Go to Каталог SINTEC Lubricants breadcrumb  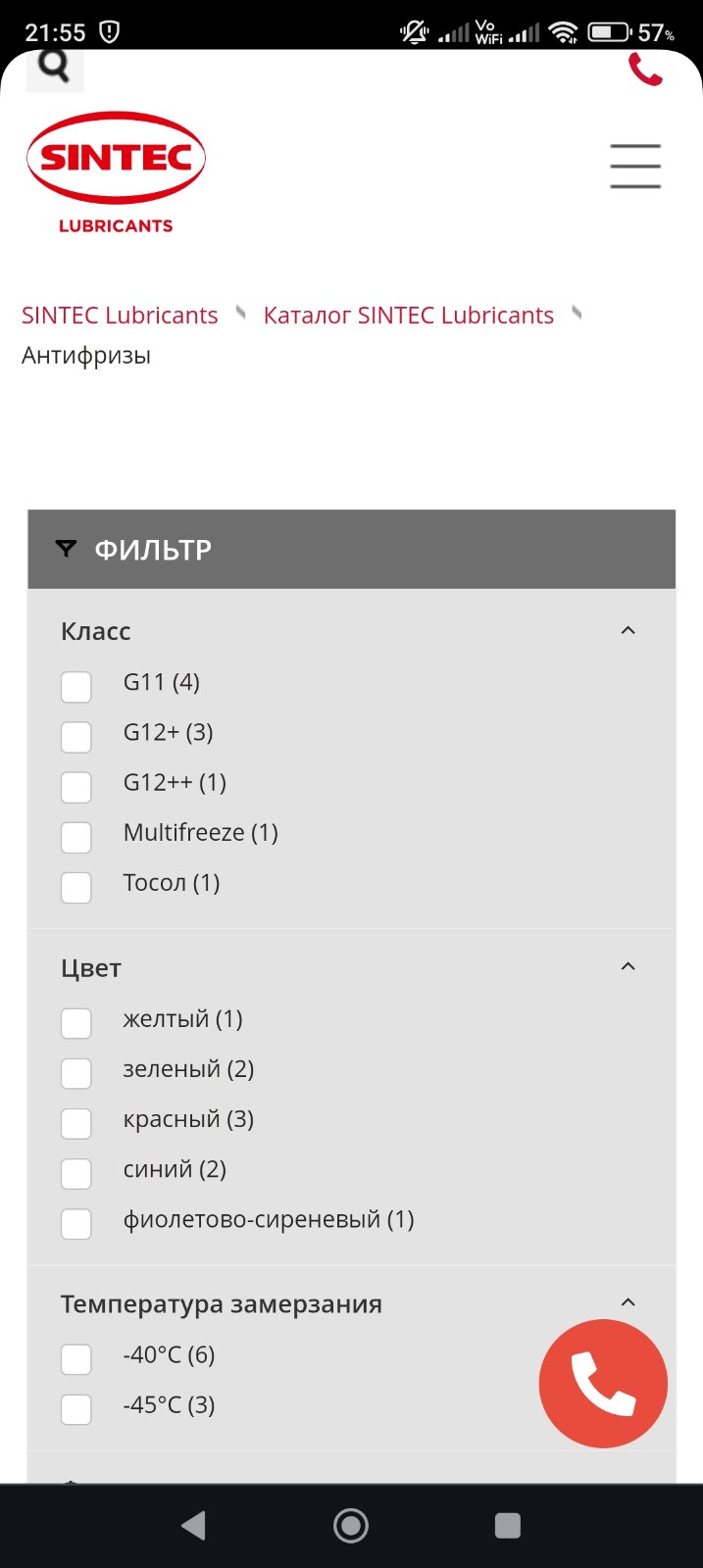click(x=409, y=316)
